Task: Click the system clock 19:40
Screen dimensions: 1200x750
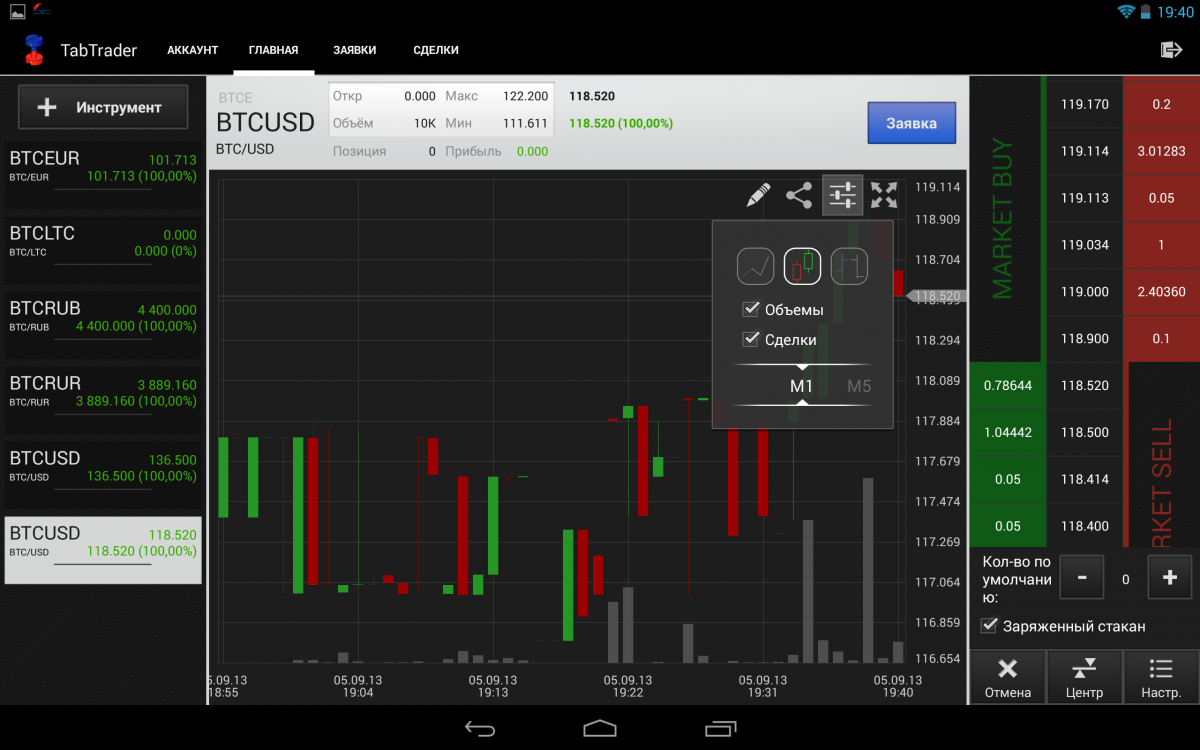Action: coord(1175,12)
